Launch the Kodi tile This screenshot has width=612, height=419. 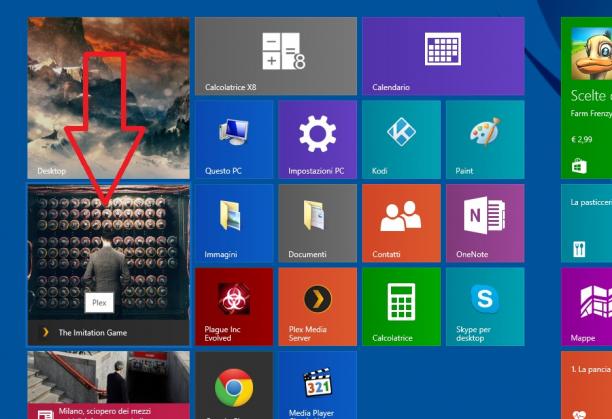[401, 140]
